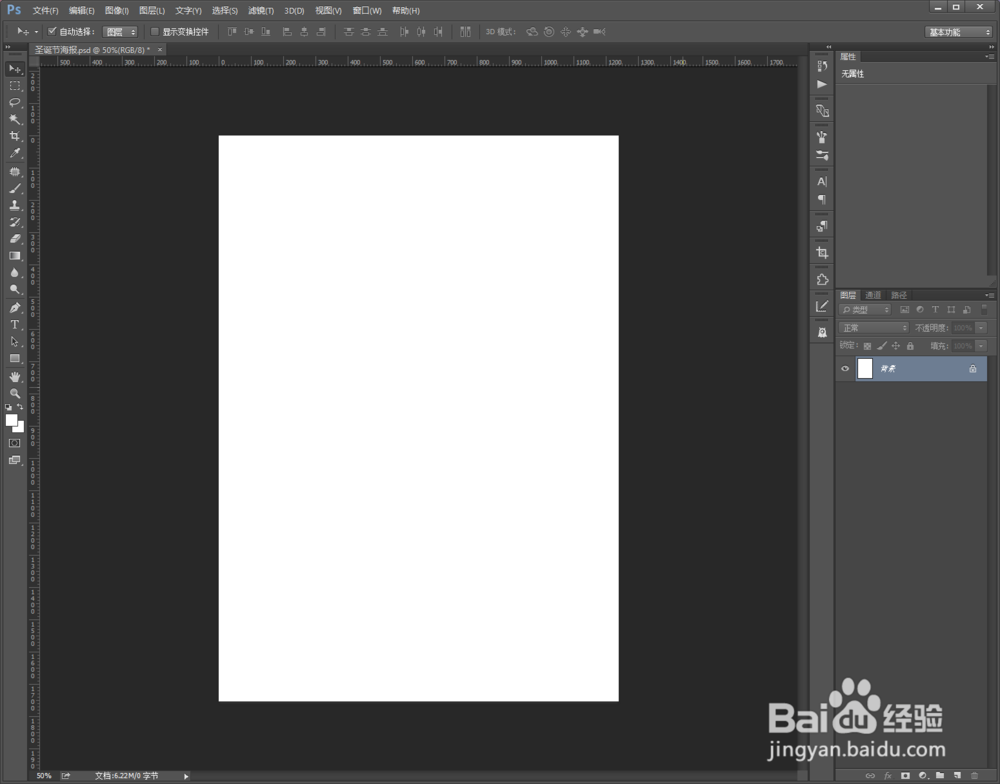Open the Layers panel flyout menu

tap(989, 295)
